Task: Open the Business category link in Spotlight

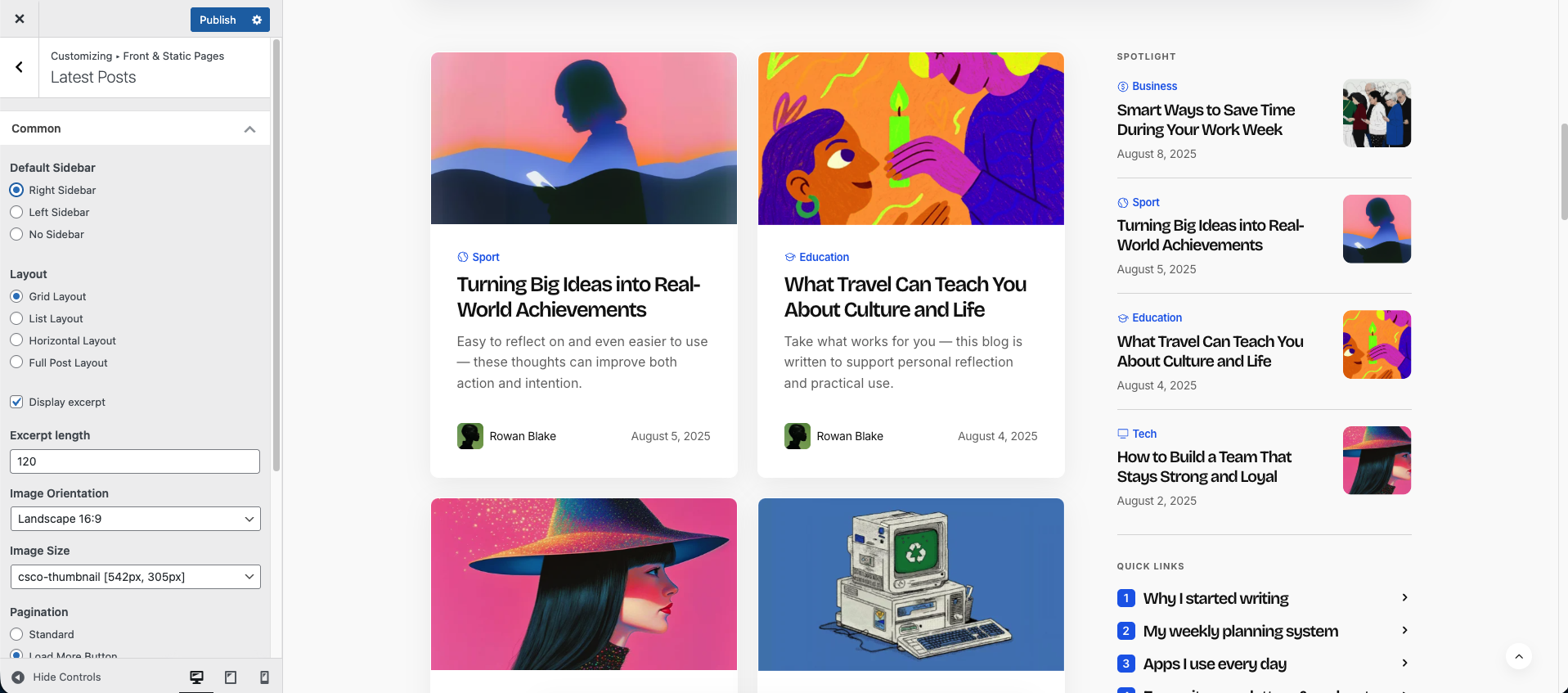Action: (1154, 86)
